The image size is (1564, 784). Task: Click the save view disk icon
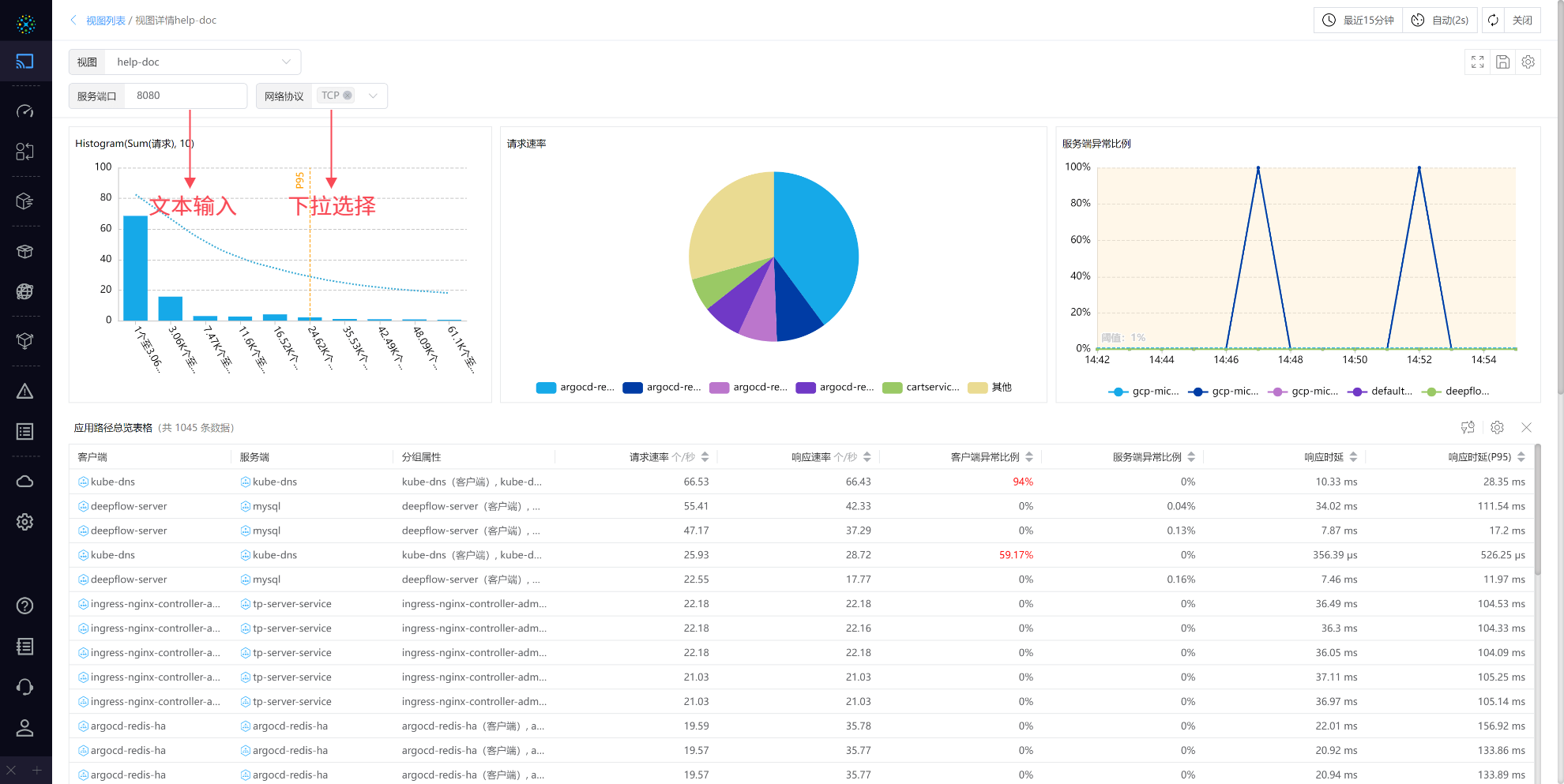1502,62
